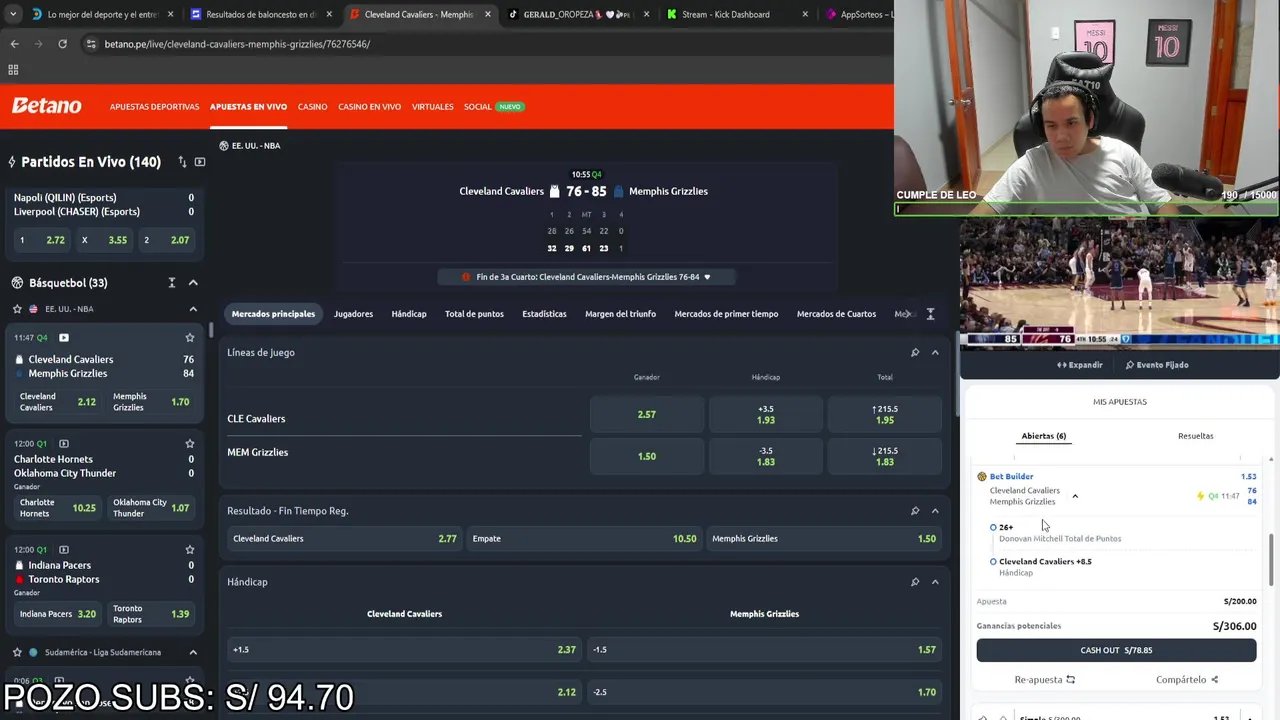Switch to Margen del triunfo tab
1280x720 pixels.
point(620,314)
